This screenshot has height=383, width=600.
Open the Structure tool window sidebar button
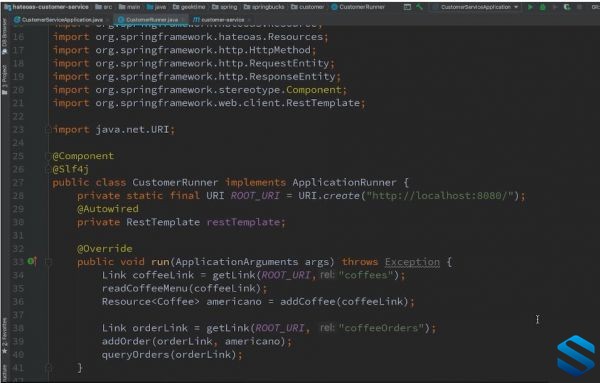point(5,373)
